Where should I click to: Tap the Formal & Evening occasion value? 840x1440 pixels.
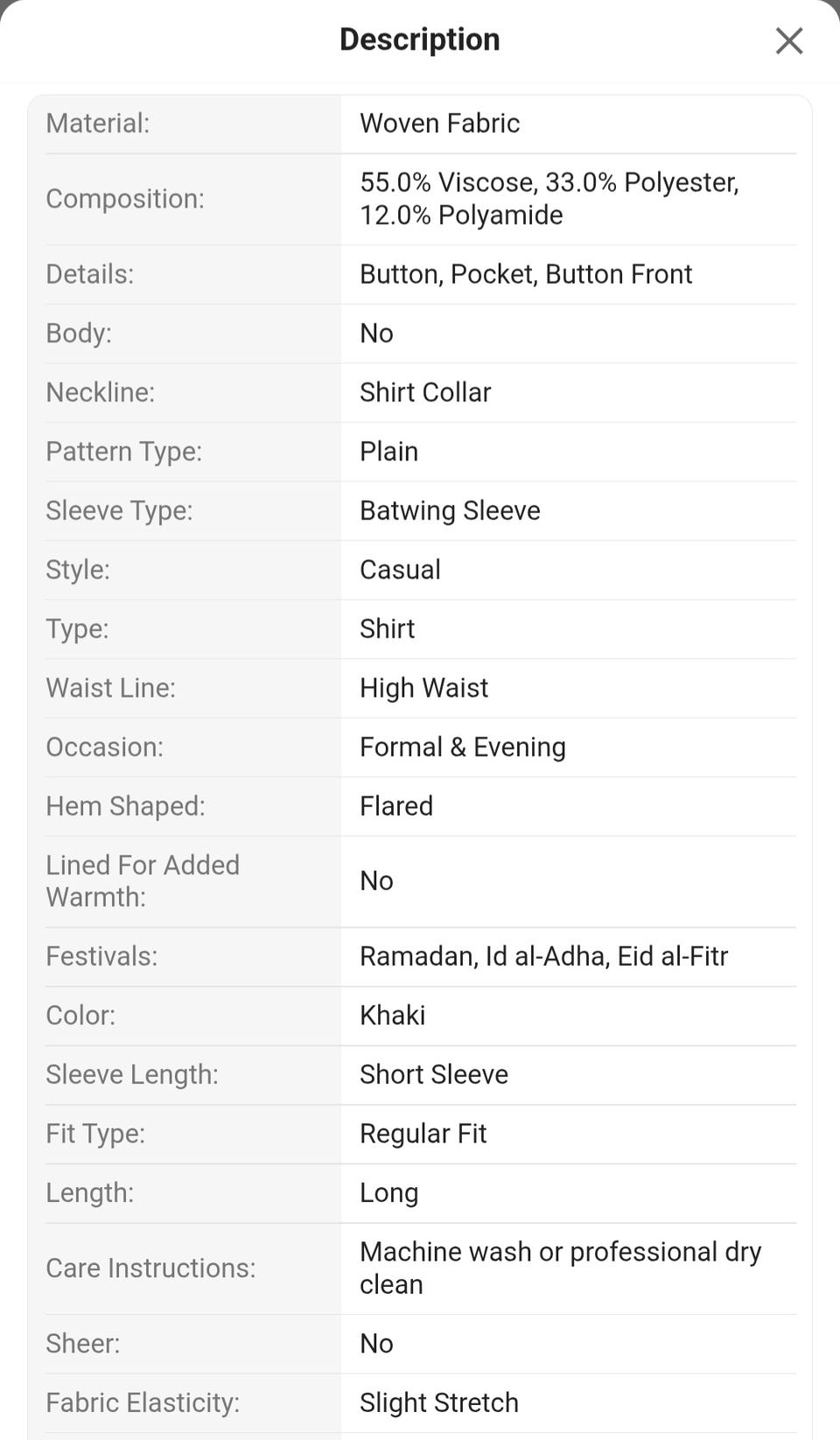[x=462, y=747]
